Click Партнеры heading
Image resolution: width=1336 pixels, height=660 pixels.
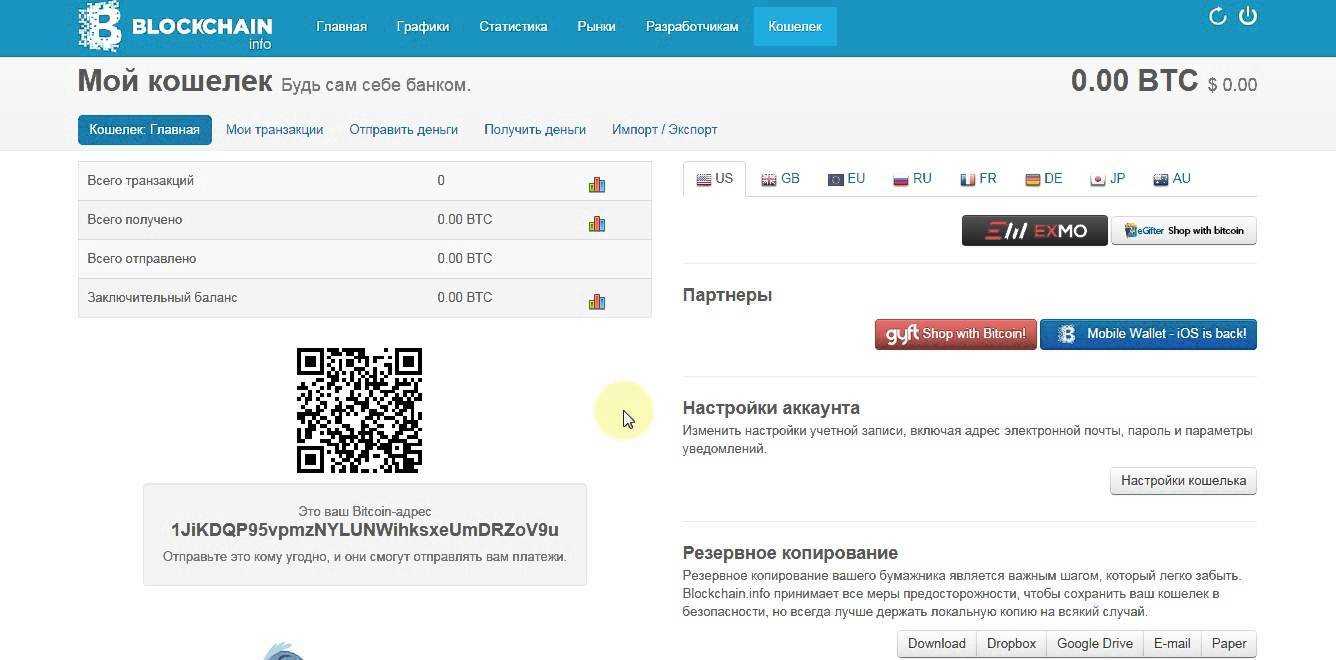[x=727, y=295]
